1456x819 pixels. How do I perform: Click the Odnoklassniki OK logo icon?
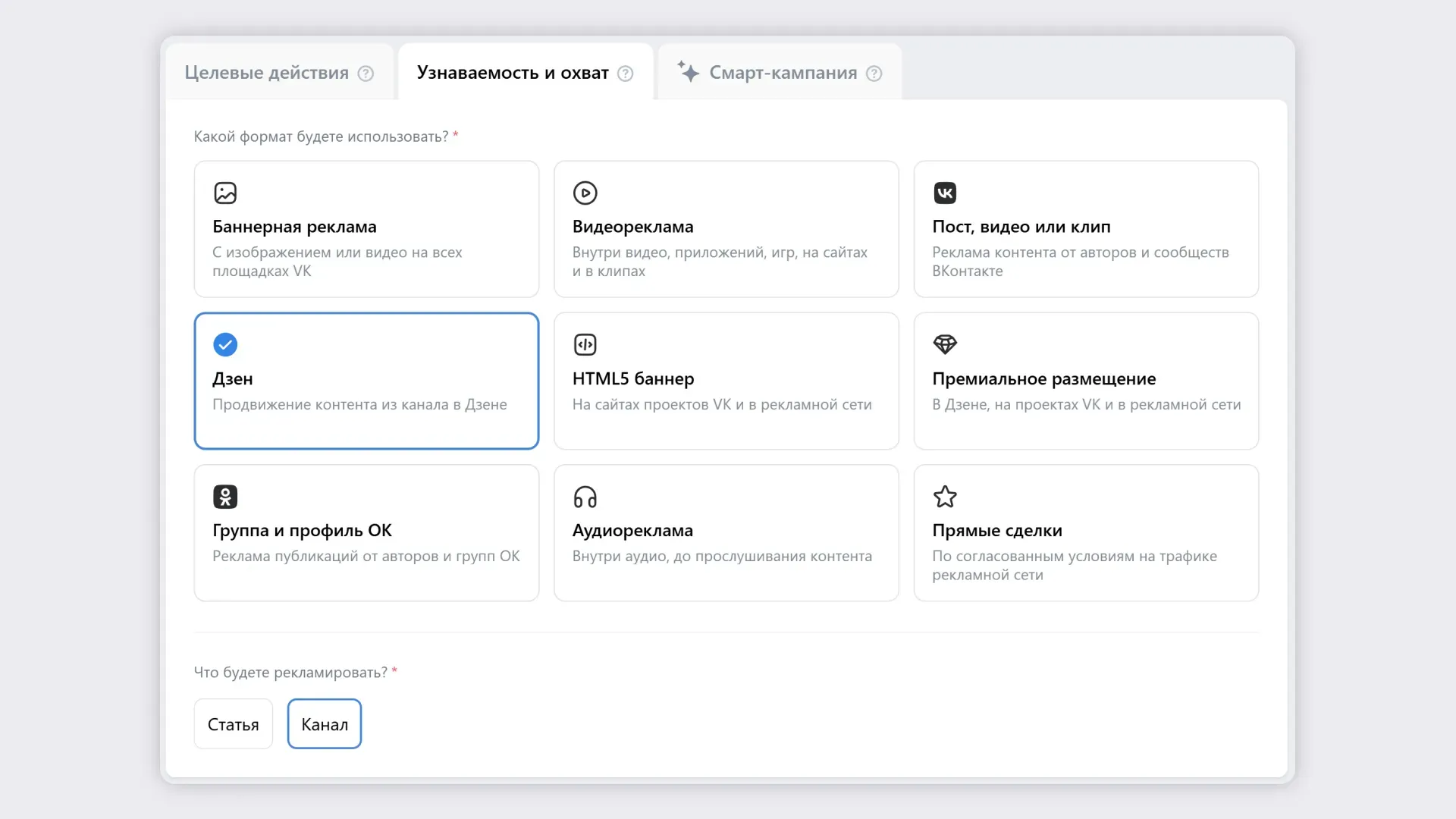point(225,497)
